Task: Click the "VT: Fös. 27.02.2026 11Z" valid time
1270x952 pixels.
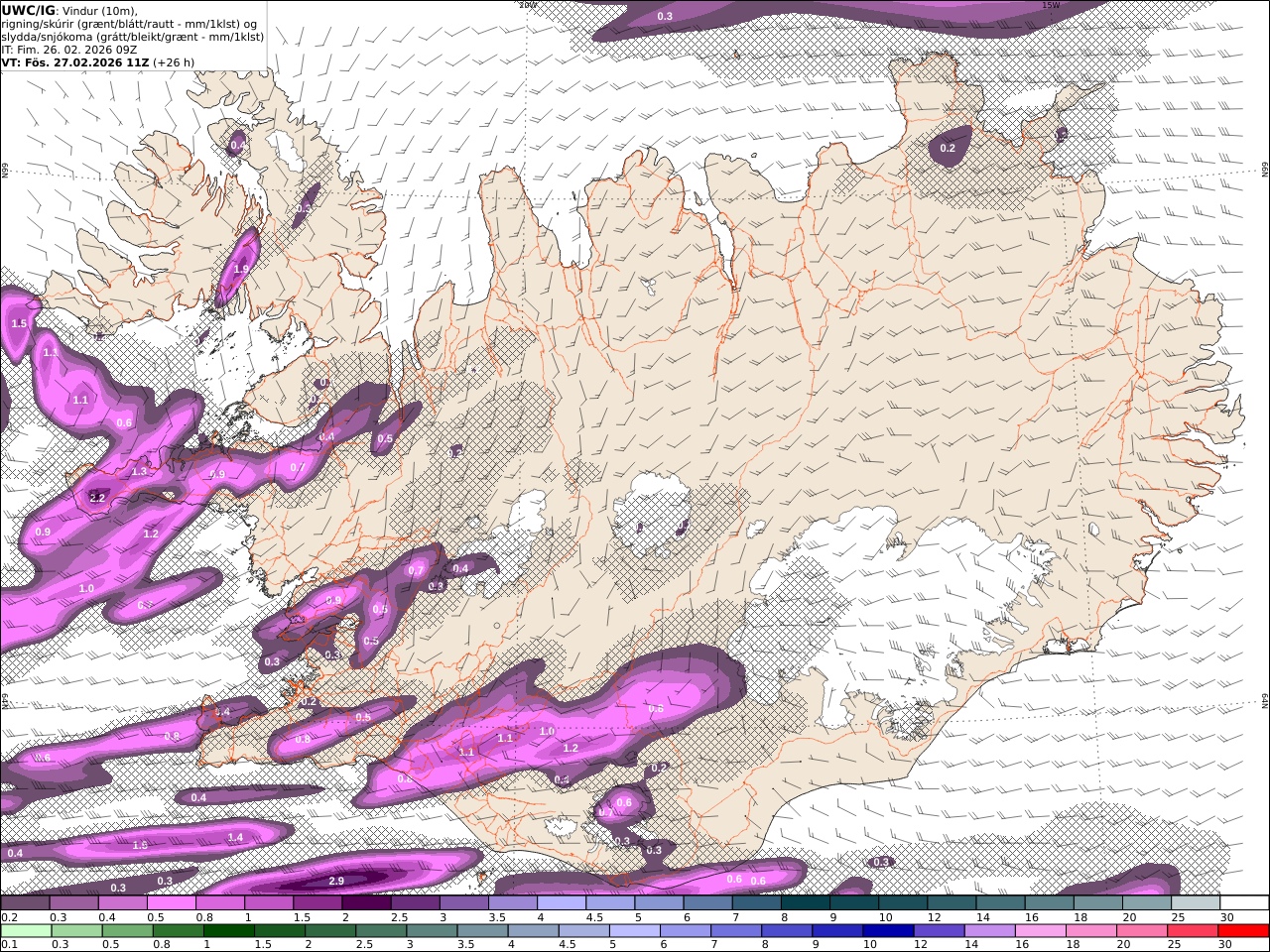Action: [75, 62]
